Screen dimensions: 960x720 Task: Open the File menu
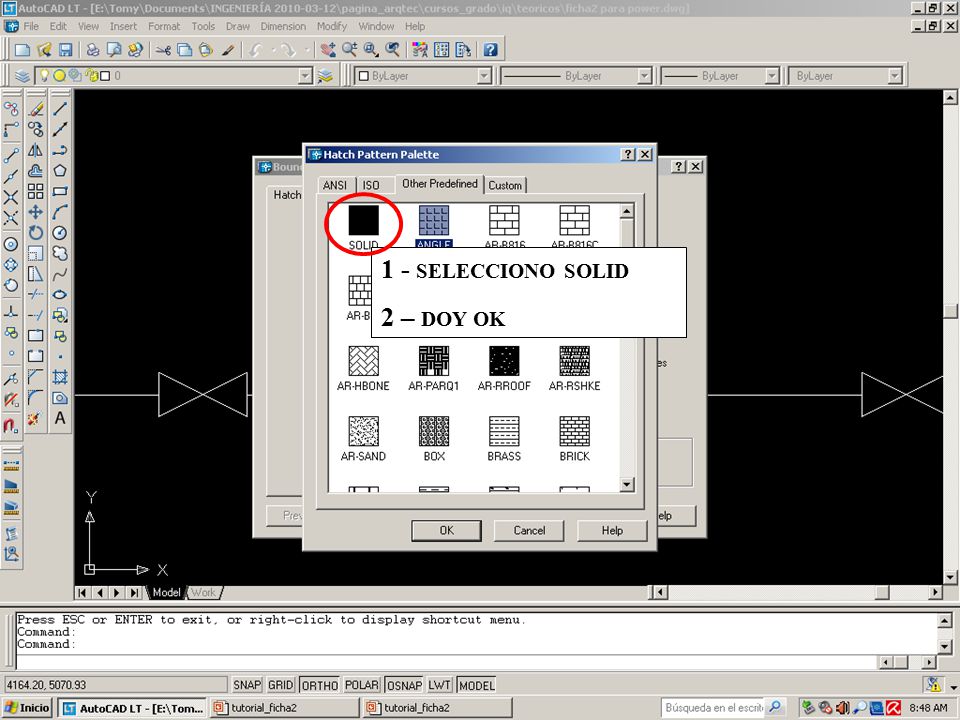click(x=31, y=26)
